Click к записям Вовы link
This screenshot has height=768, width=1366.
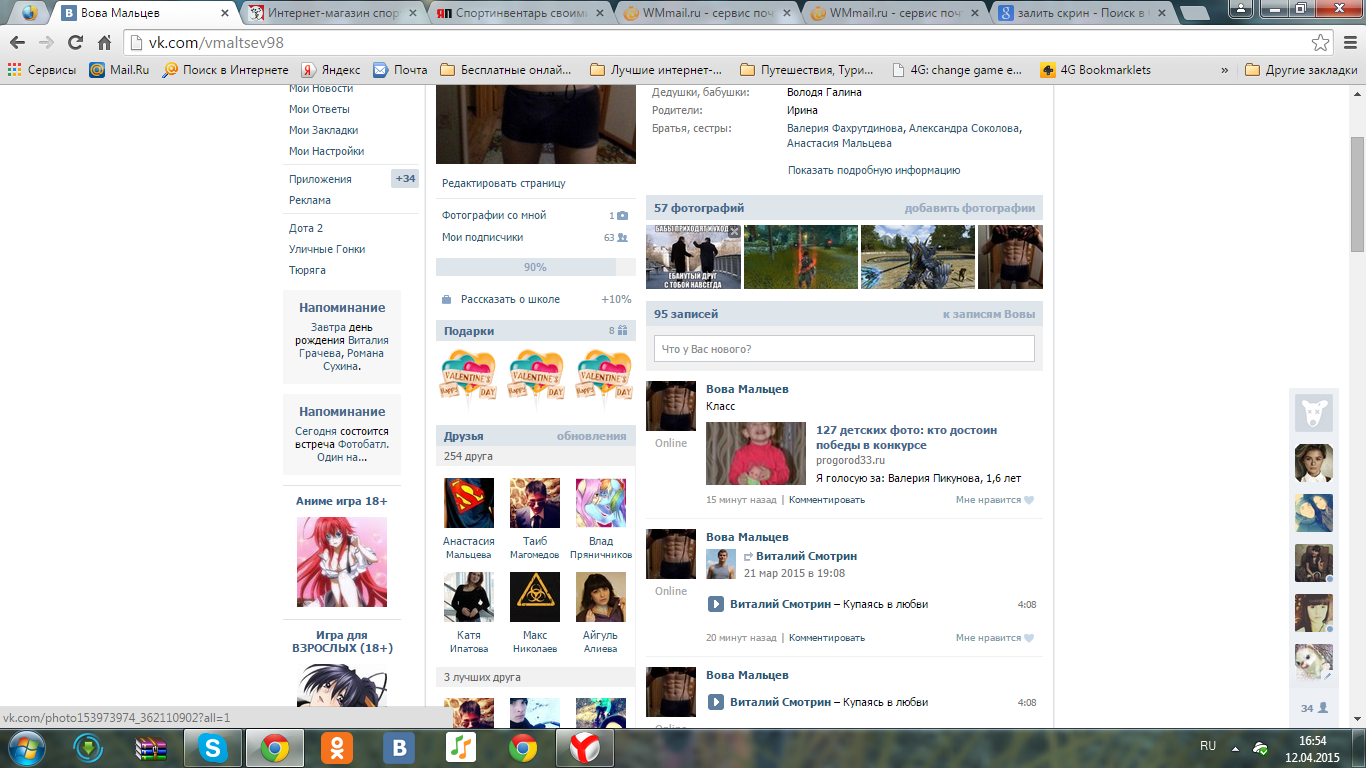(989, 314)
